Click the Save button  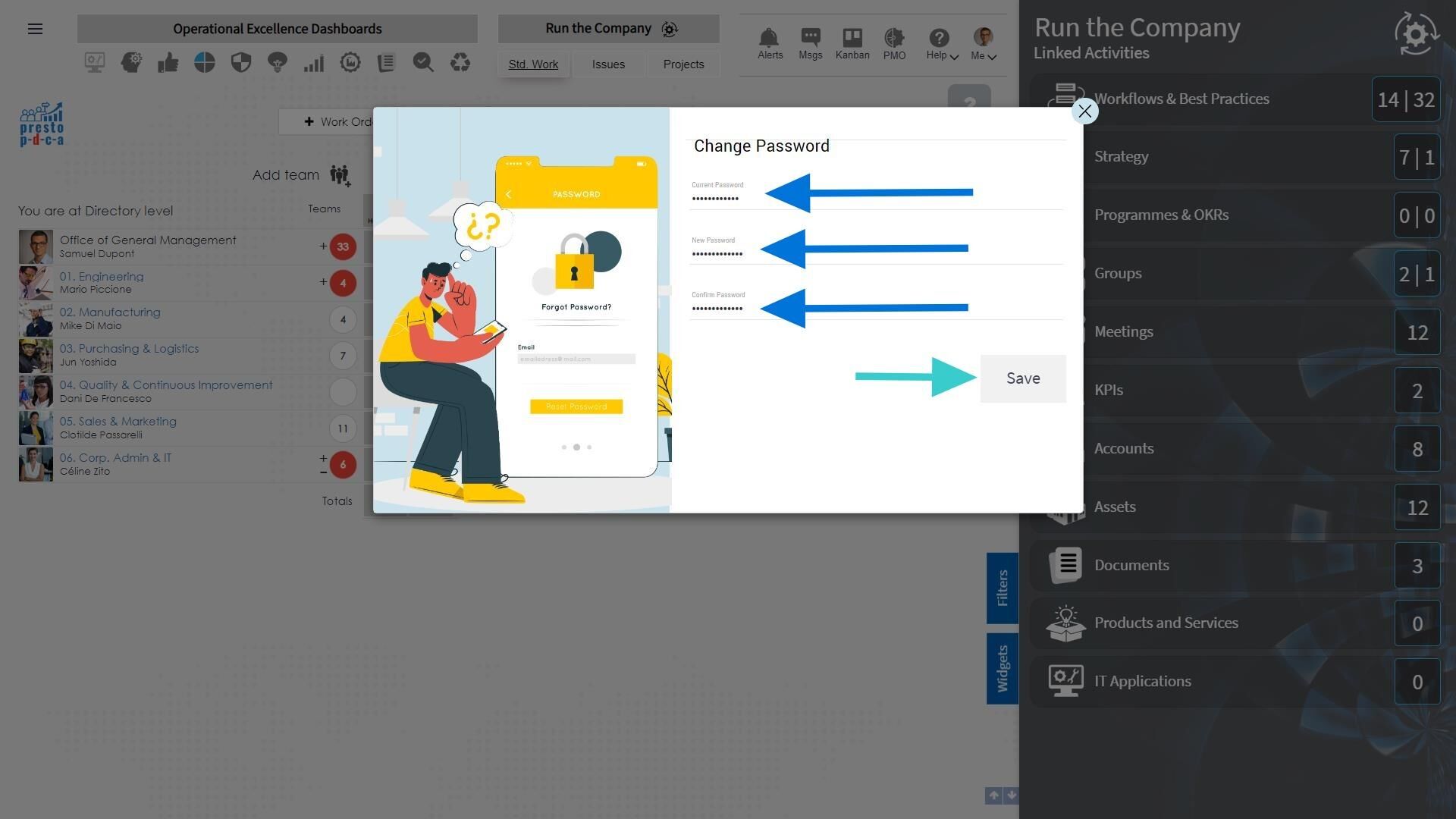click(1023, 378)
